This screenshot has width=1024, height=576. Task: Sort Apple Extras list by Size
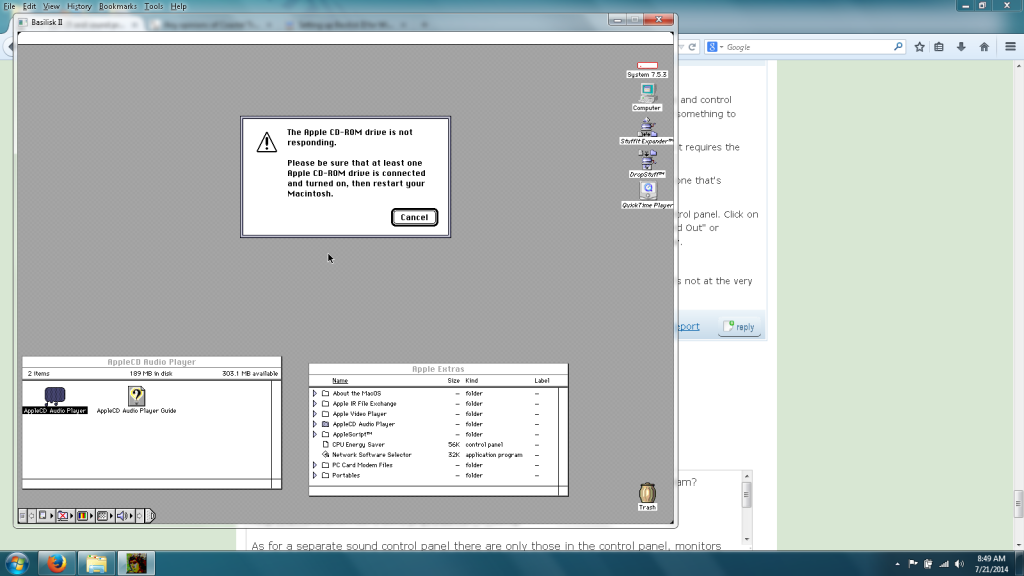(x=453, y=381)
